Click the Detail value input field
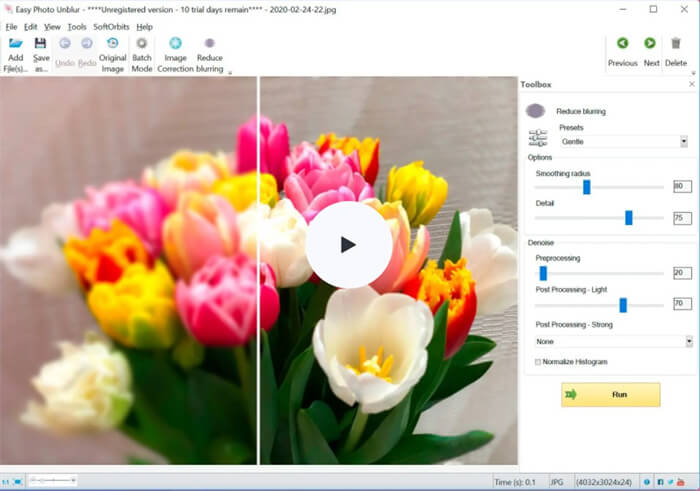Image resolution: width=700 pixels, height=491 pixels. (683, 218)
